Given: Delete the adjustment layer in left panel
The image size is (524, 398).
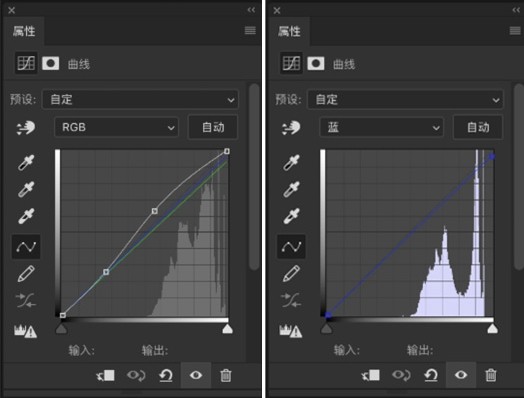Looking at the screenshot, I should (226, 376).
